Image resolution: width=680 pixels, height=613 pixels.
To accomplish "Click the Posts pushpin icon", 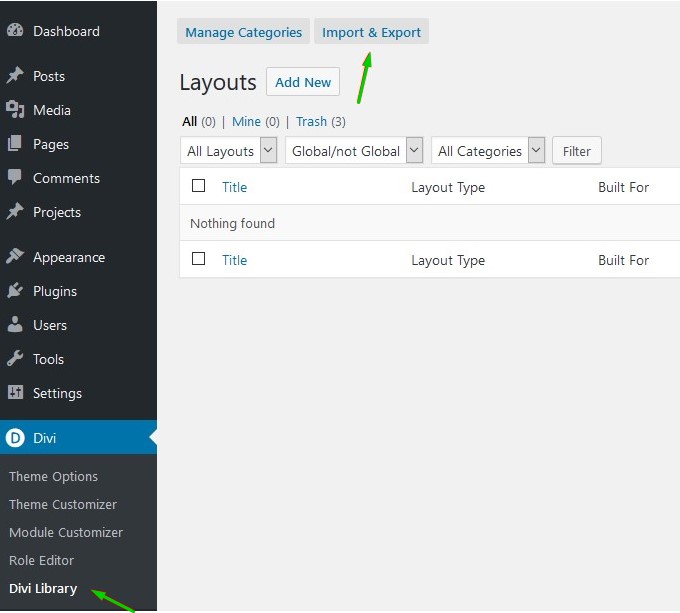I will (15, 76).
